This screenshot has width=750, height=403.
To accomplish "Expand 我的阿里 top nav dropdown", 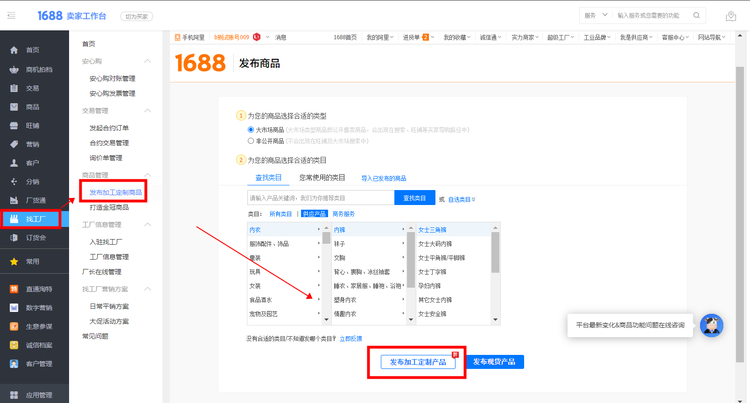I will click(x=380, y=37).
